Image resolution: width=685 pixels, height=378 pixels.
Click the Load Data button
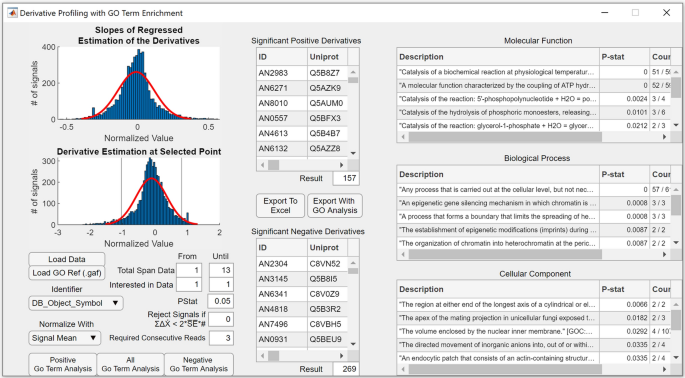pyautogui.click(x=66, y=259)
